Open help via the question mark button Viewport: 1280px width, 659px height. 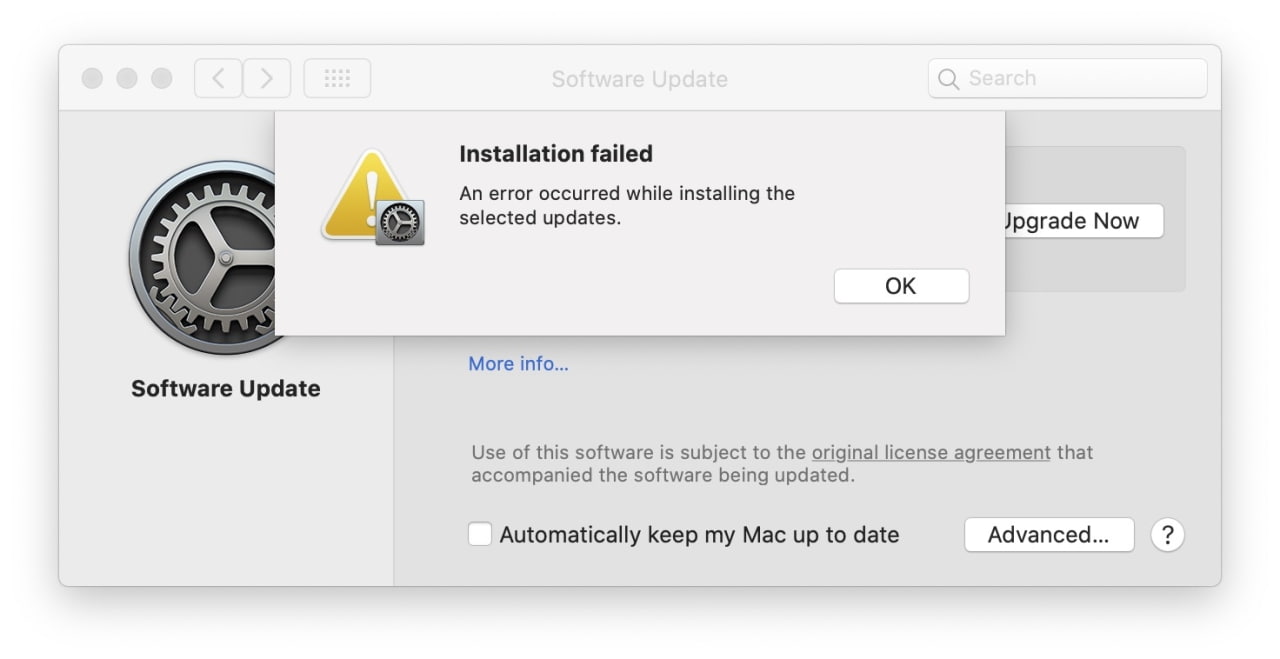point(1167,535)
